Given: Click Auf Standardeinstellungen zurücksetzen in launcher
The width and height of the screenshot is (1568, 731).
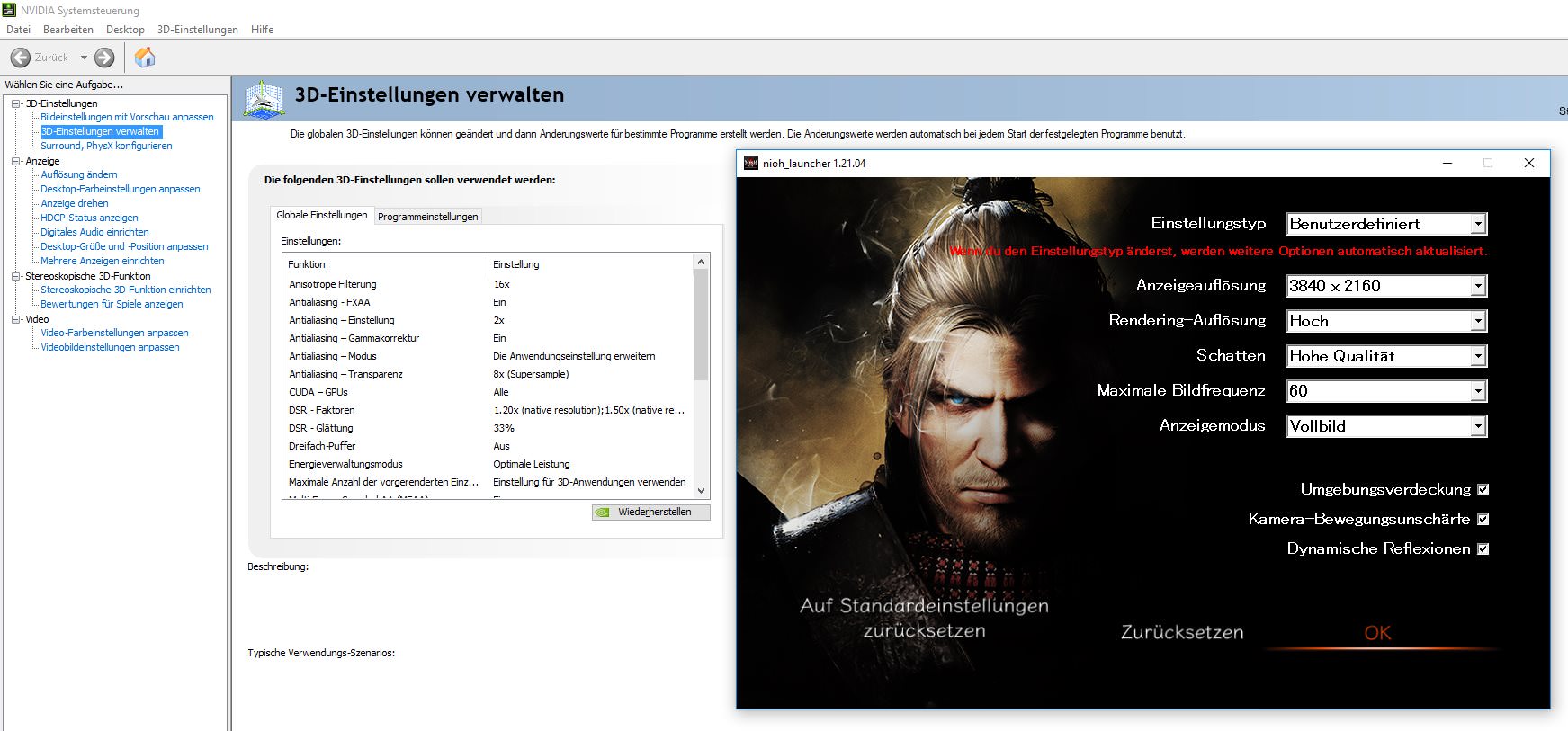Looking at the screenshot, I should (924, 618).
